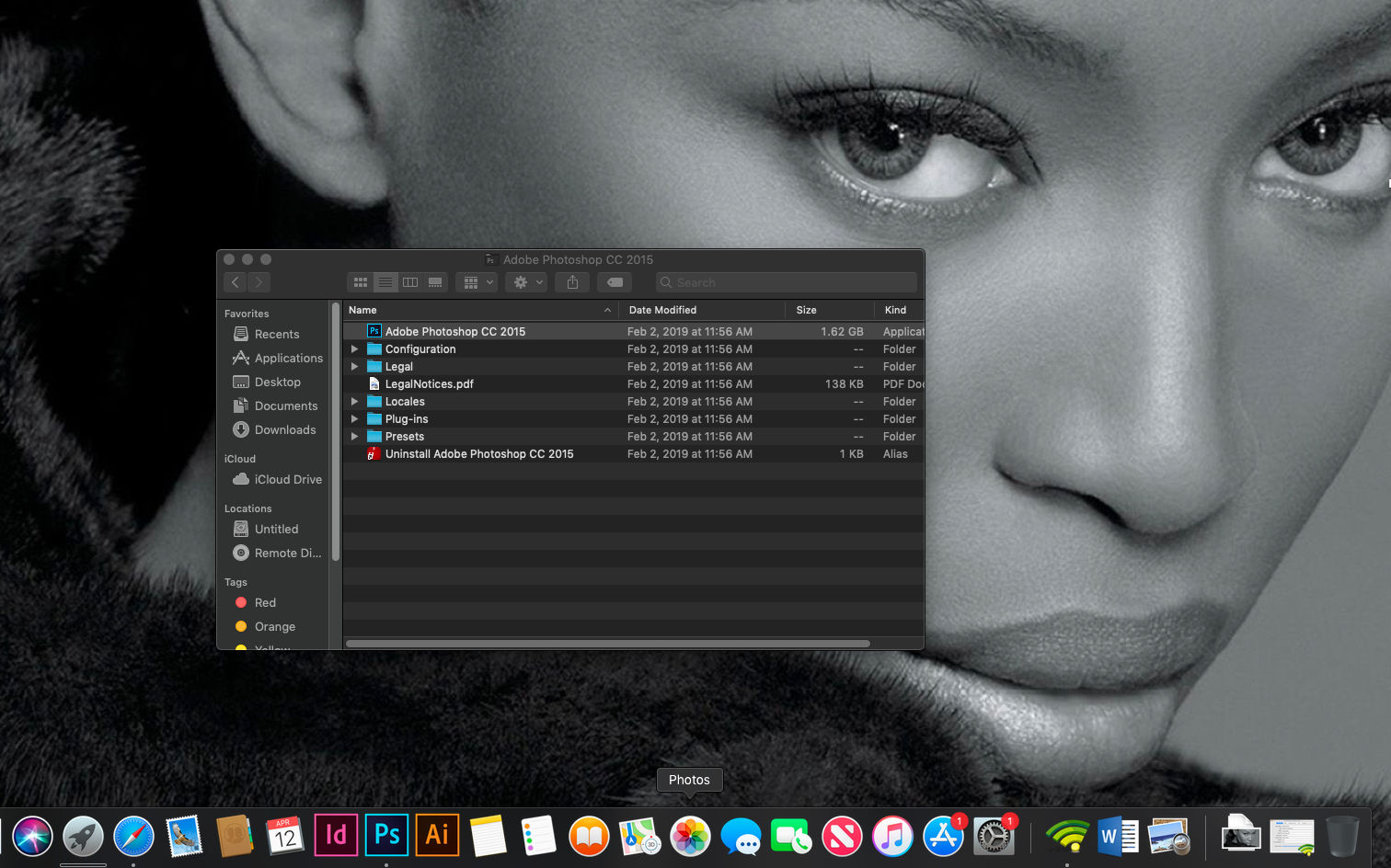
Task: Click the sidebar vertical scrollbar
Action: pyautogui.click(x=336, y=432)
